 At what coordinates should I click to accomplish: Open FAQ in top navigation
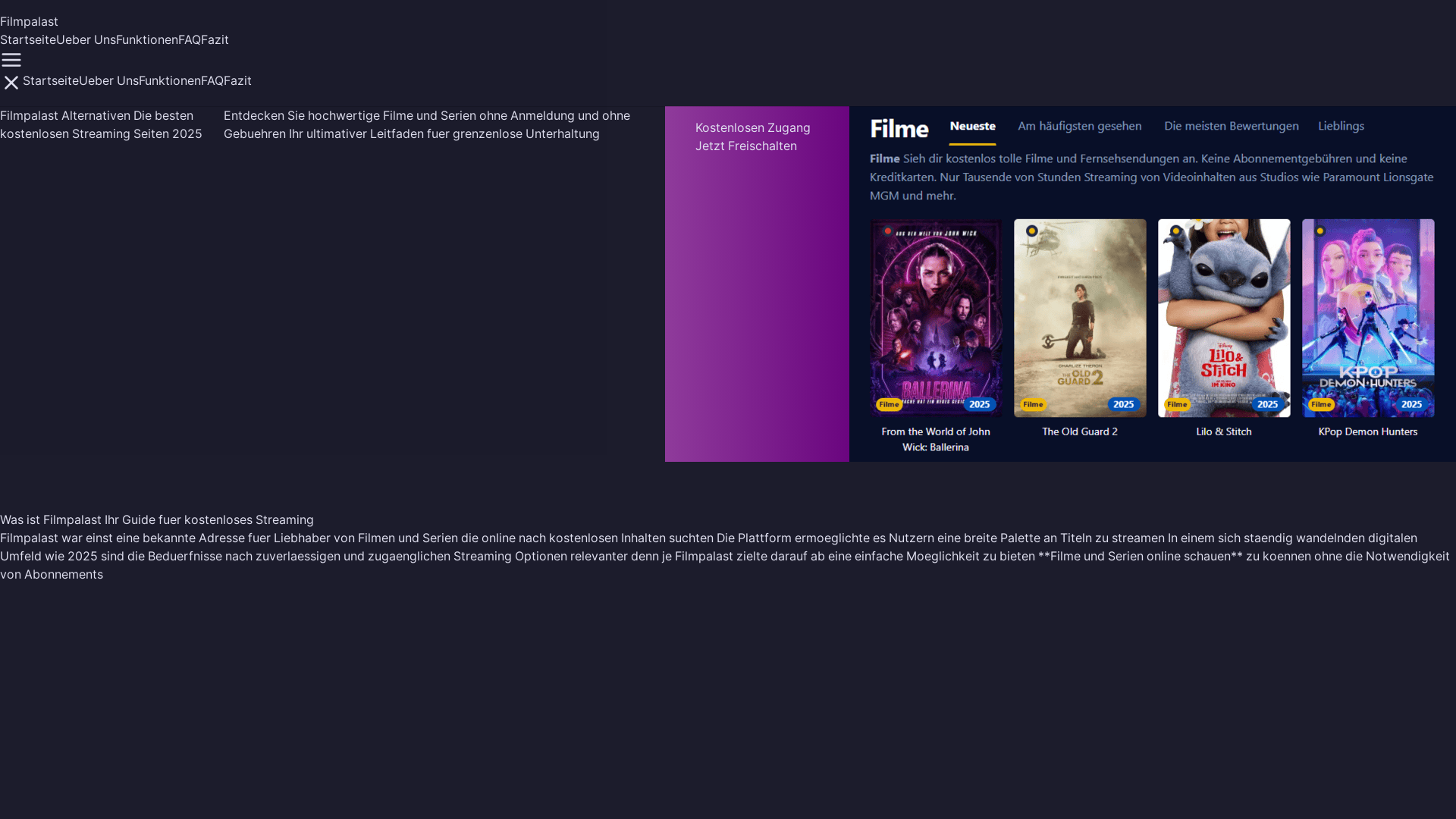[x=190, y=39]
